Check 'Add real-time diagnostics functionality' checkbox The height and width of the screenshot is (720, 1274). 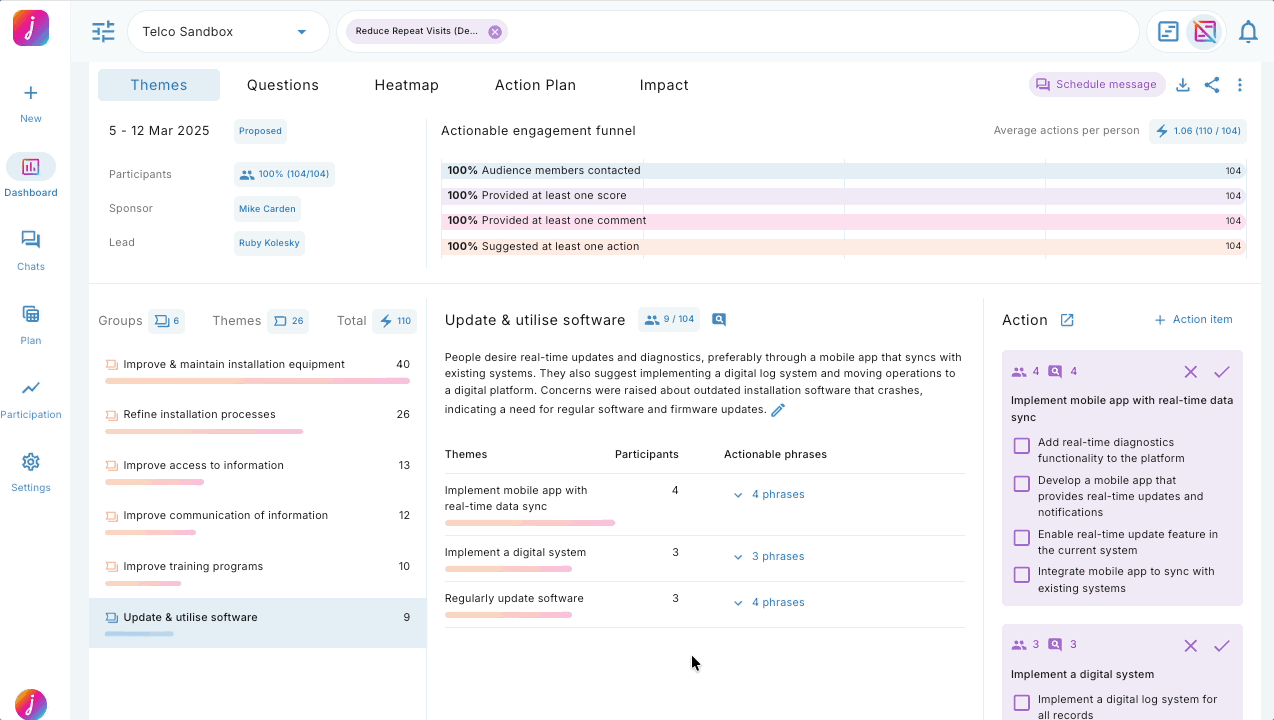[1021, 446]
